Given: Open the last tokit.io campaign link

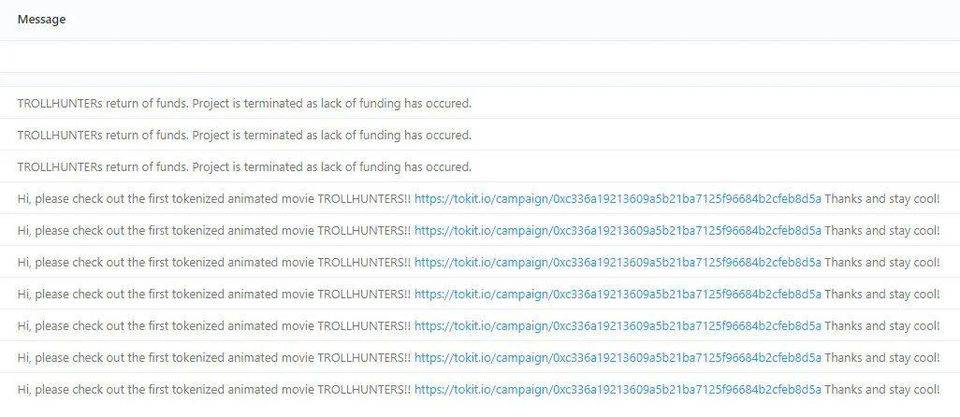Looking at the screenshot, I should coord(618,390).
